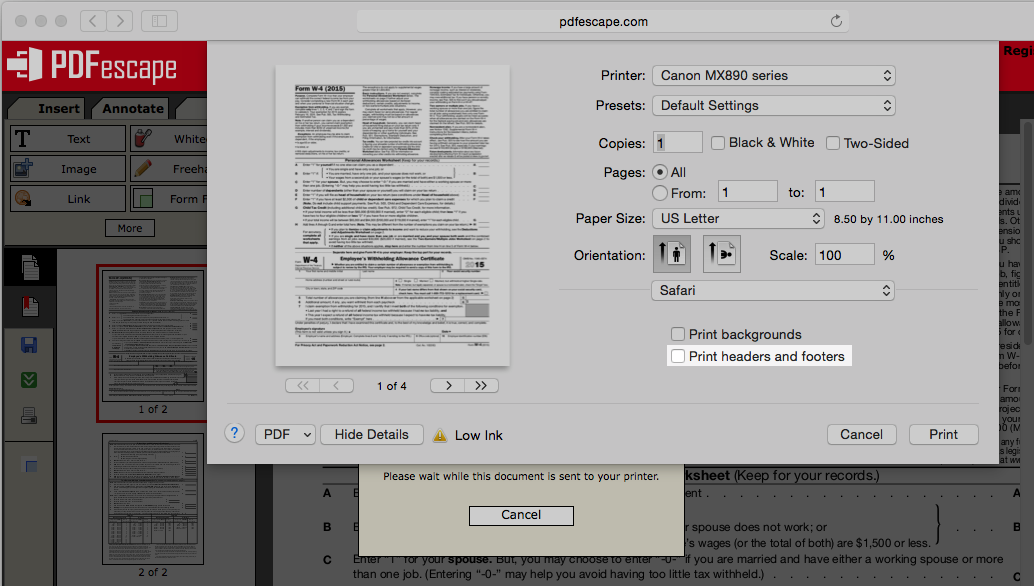Go to next preview page

(448, 386)
